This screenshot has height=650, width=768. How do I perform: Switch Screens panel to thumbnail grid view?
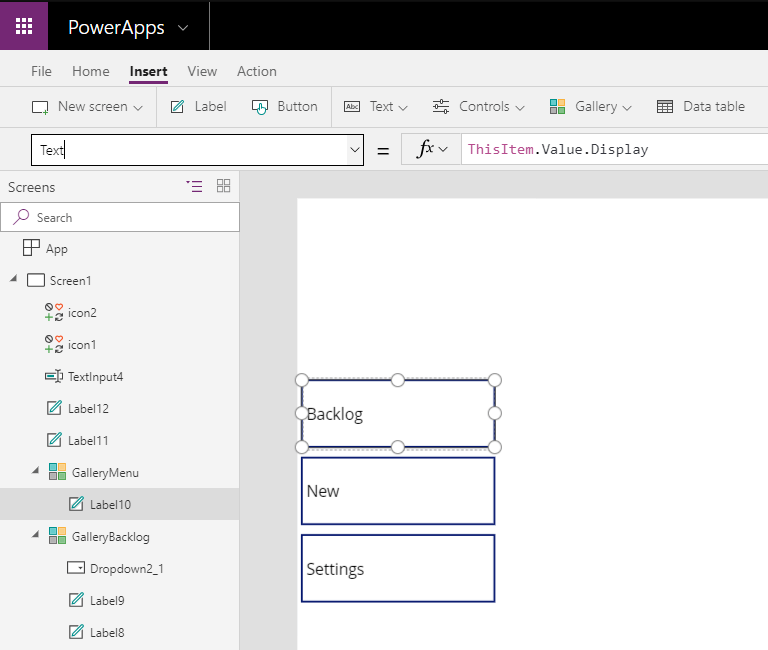click(x=223, y=186)
